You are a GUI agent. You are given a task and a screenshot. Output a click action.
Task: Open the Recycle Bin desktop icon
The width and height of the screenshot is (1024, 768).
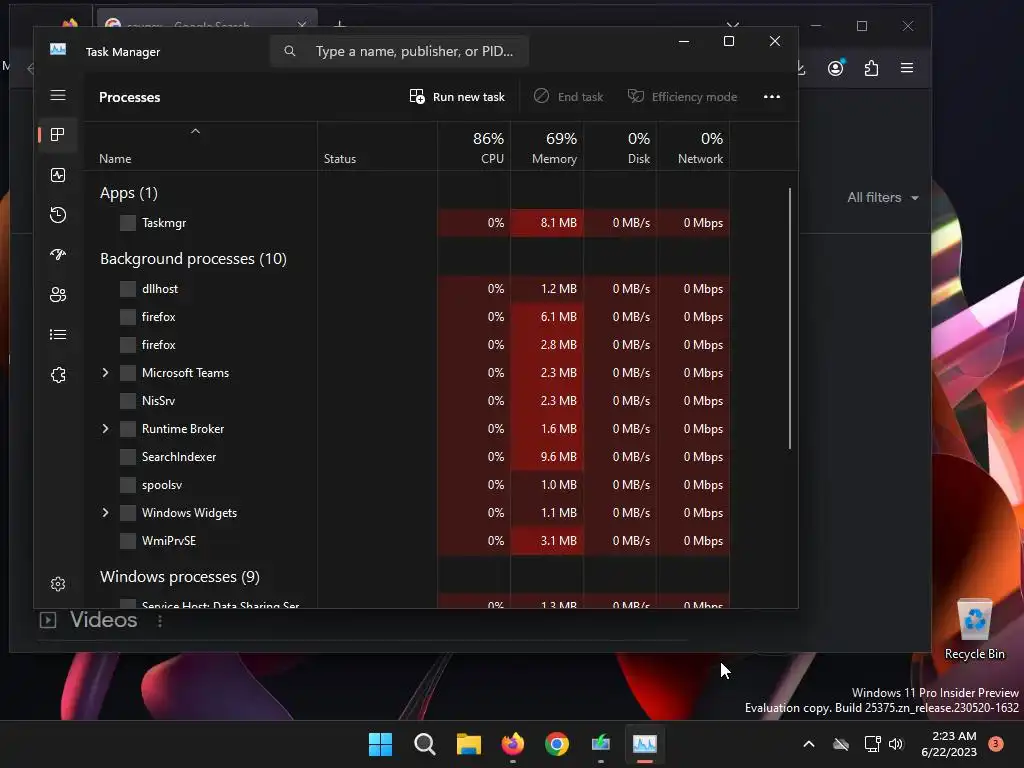pos(974,630)
